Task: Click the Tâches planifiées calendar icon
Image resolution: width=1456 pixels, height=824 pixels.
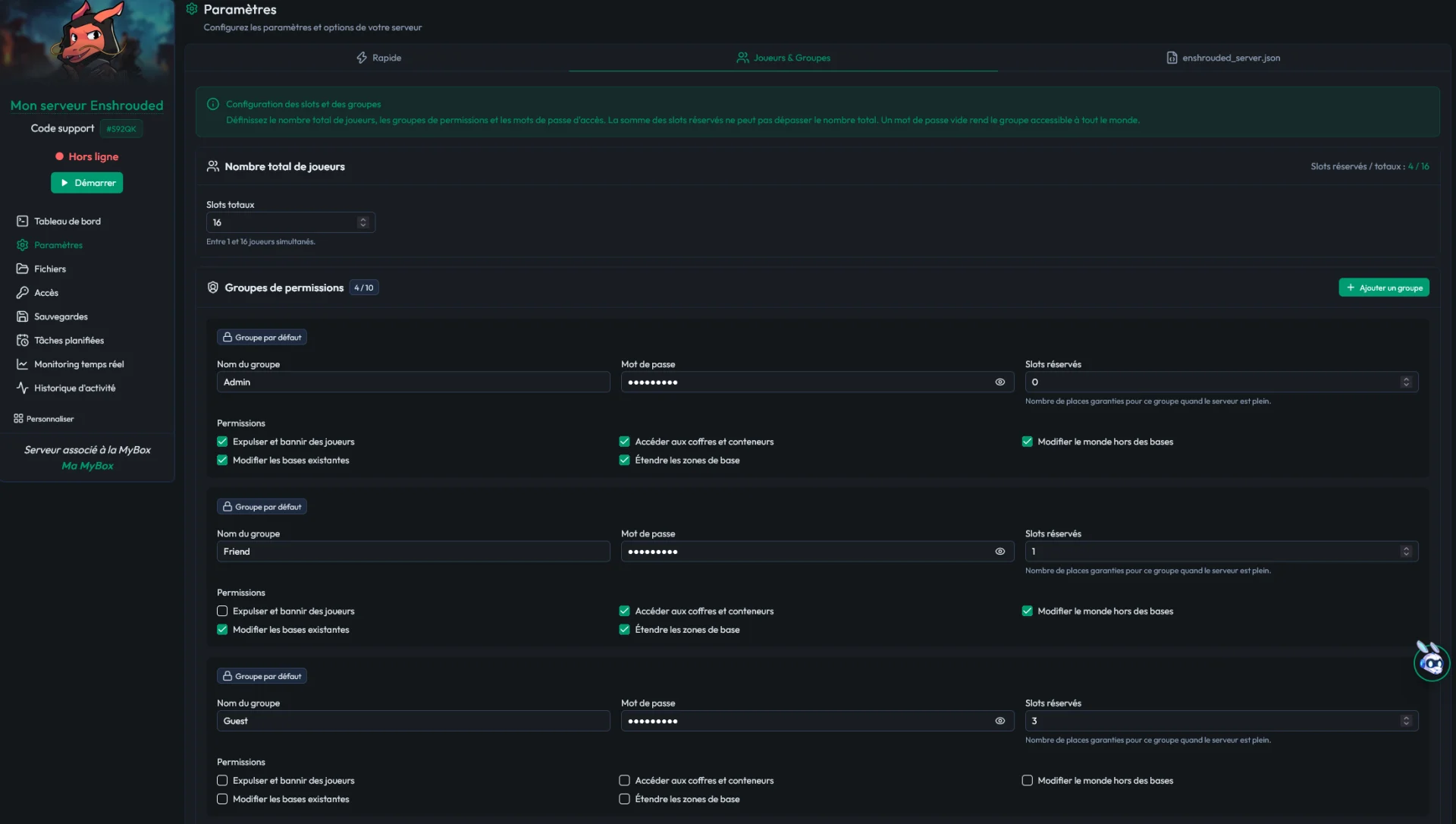Action: tap(23, 340)
